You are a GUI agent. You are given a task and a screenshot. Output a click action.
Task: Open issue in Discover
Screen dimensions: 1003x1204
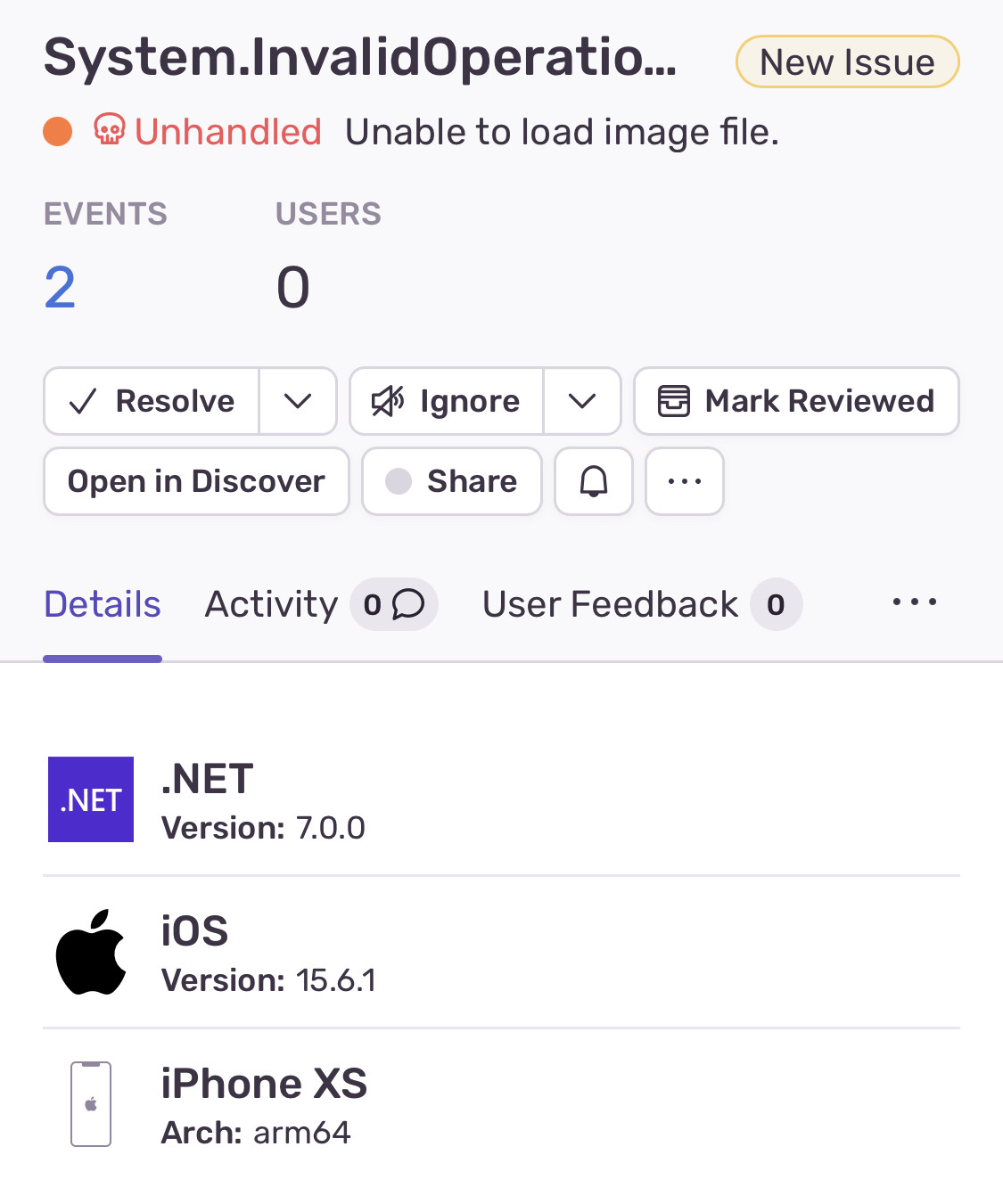point(196,481)
